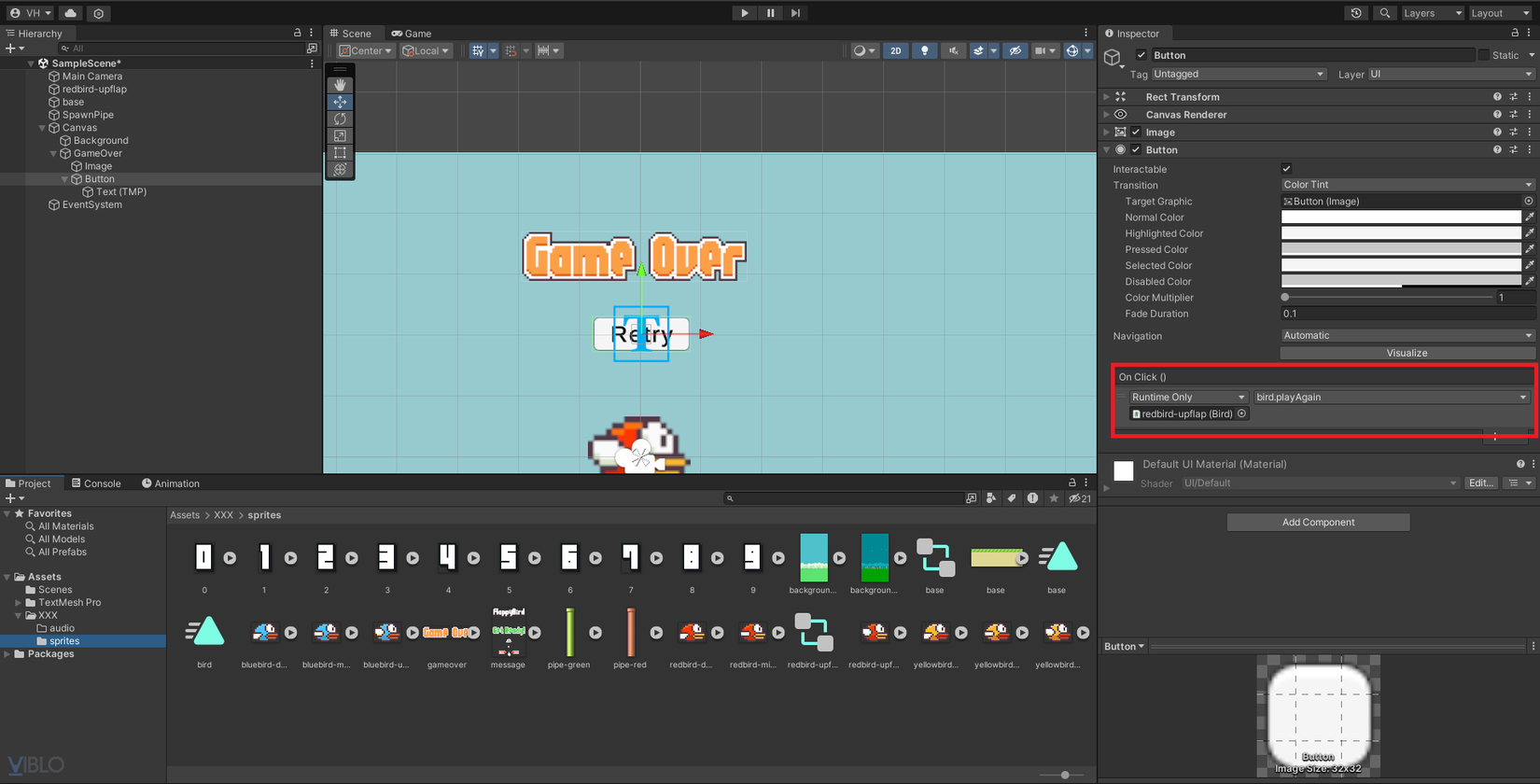Click the Pressed Color swatch
The height and width of the screenshot is (784, 1540).
coord(1400,249)
